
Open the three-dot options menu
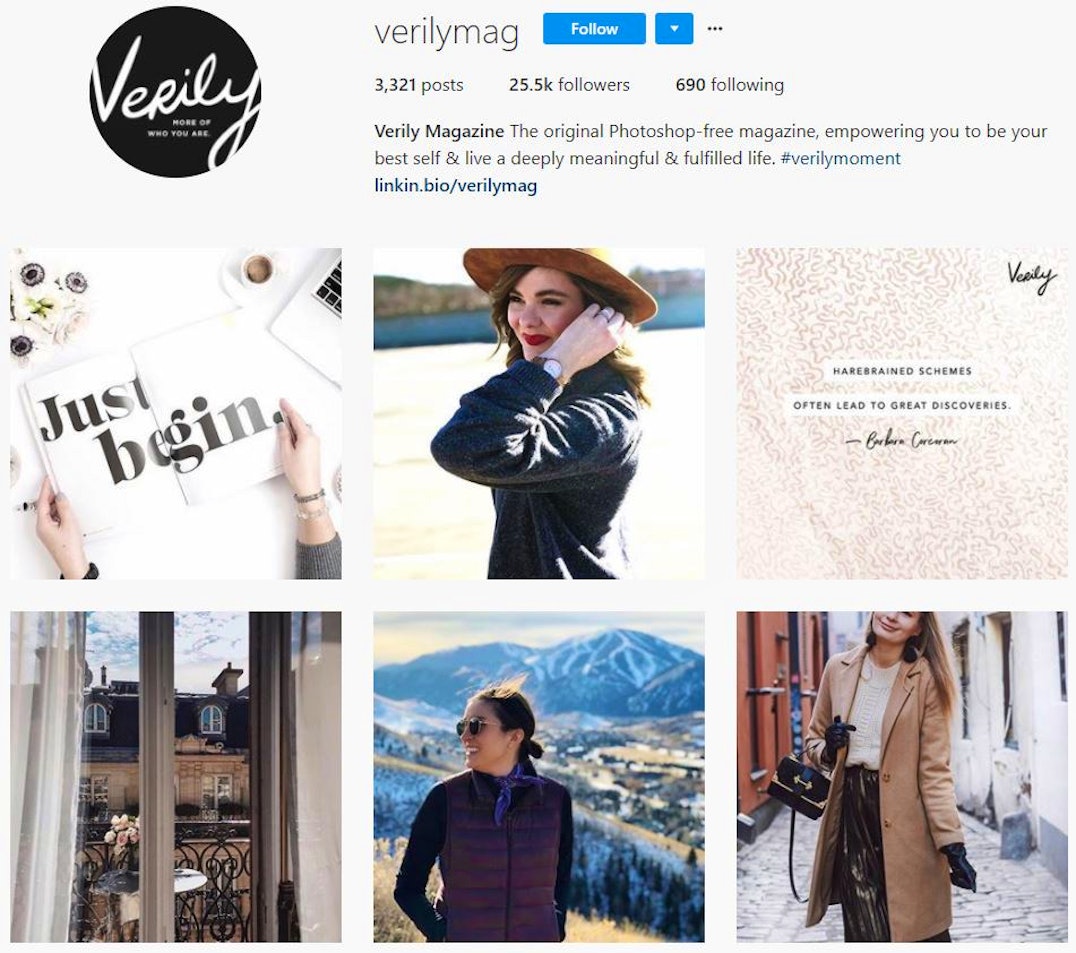point(714,29)
